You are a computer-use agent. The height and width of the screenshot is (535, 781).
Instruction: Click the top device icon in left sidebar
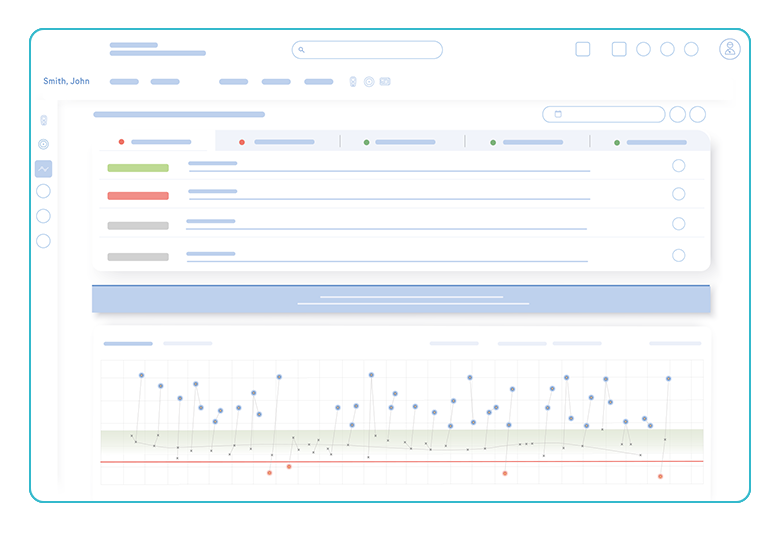43,121
